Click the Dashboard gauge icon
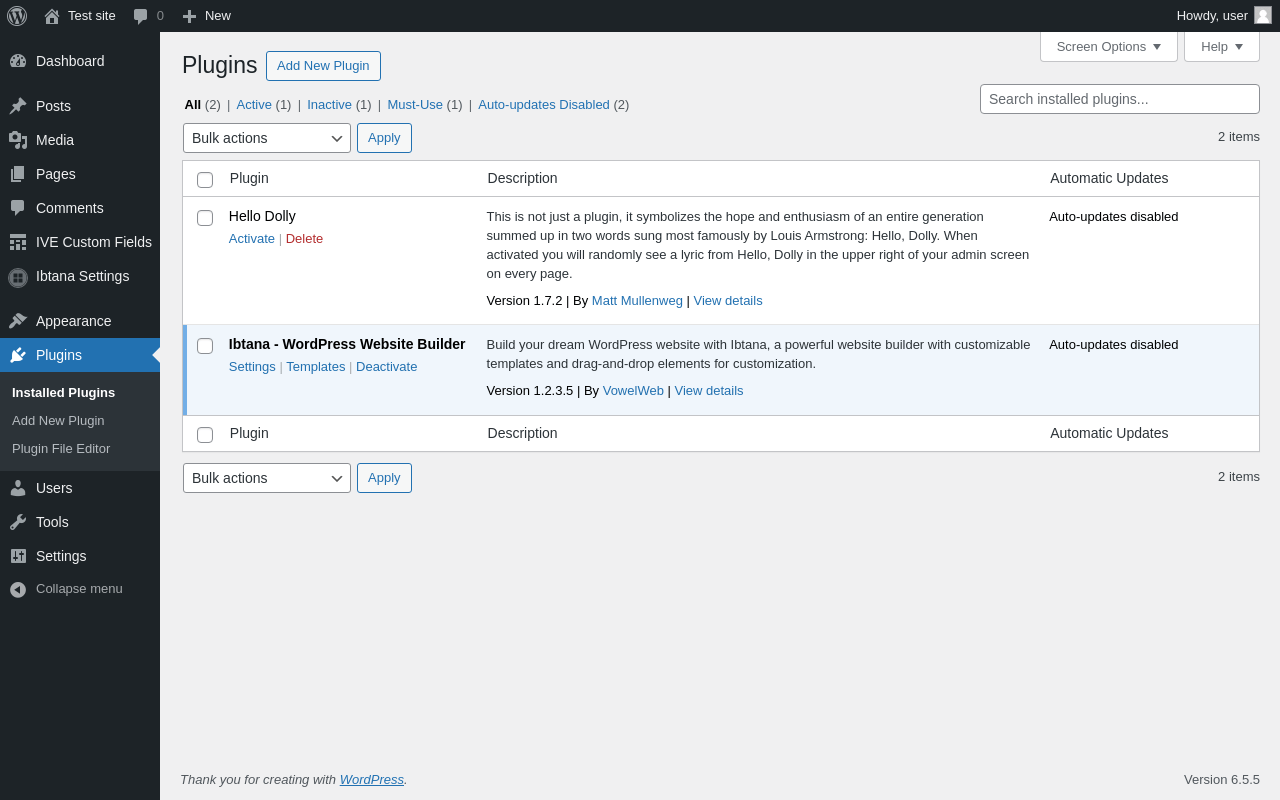This screenshot has width=1280, height=800. (18, 61)
